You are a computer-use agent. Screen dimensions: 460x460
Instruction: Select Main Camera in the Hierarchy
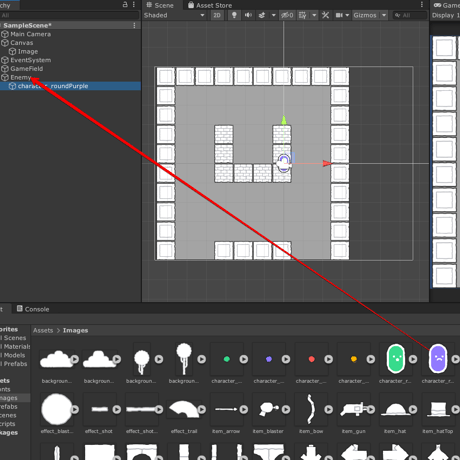[x=30, y=34]
